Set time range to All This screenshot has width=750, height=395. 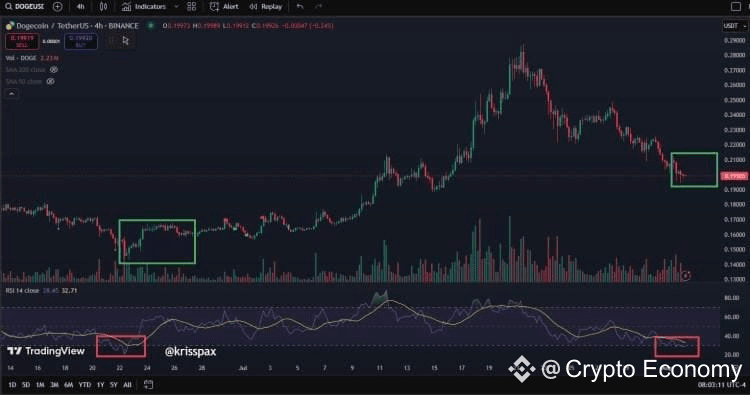[127, 384]
